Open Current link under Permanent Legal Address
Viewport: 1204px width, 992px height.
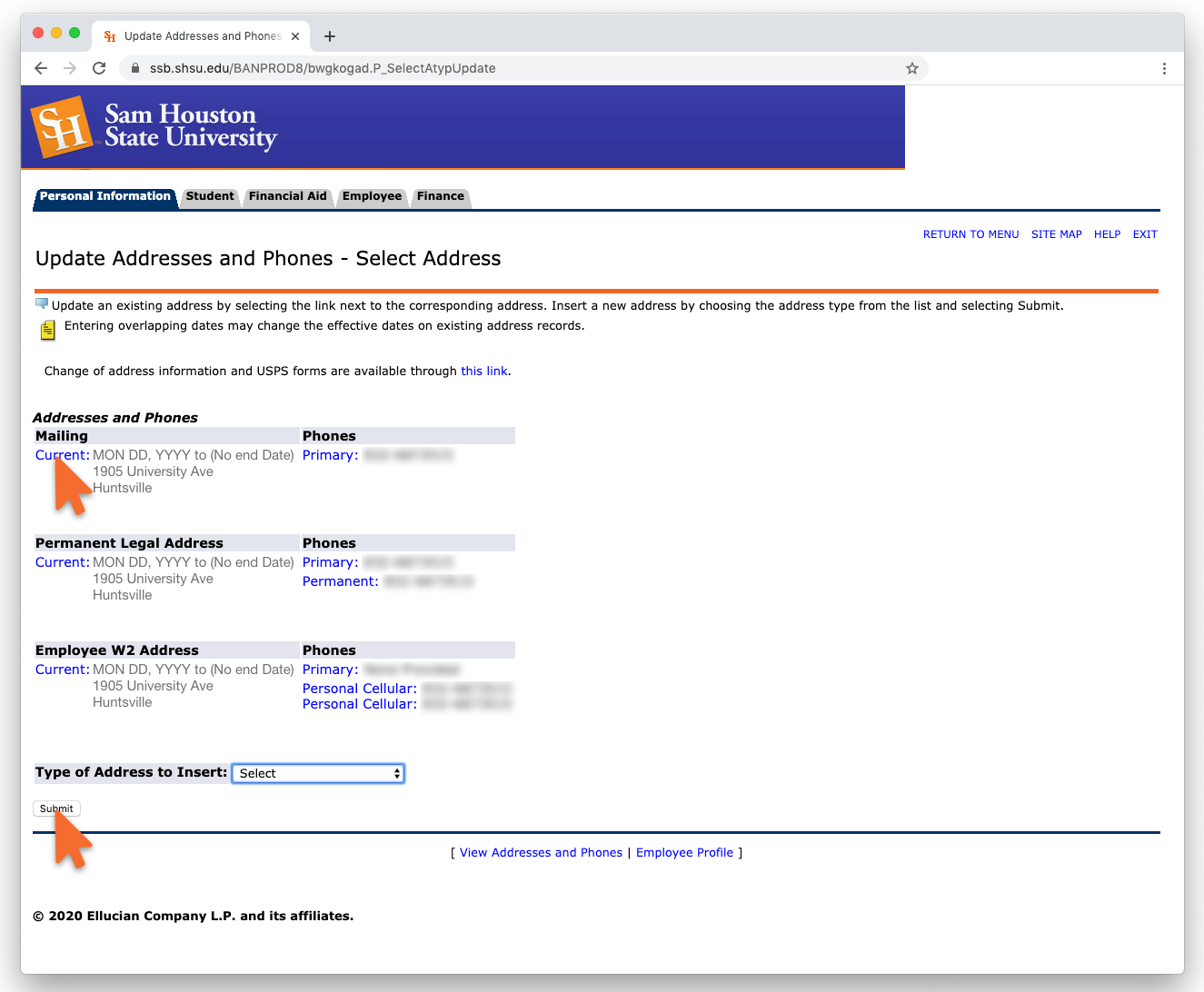[x=62, y=562]
